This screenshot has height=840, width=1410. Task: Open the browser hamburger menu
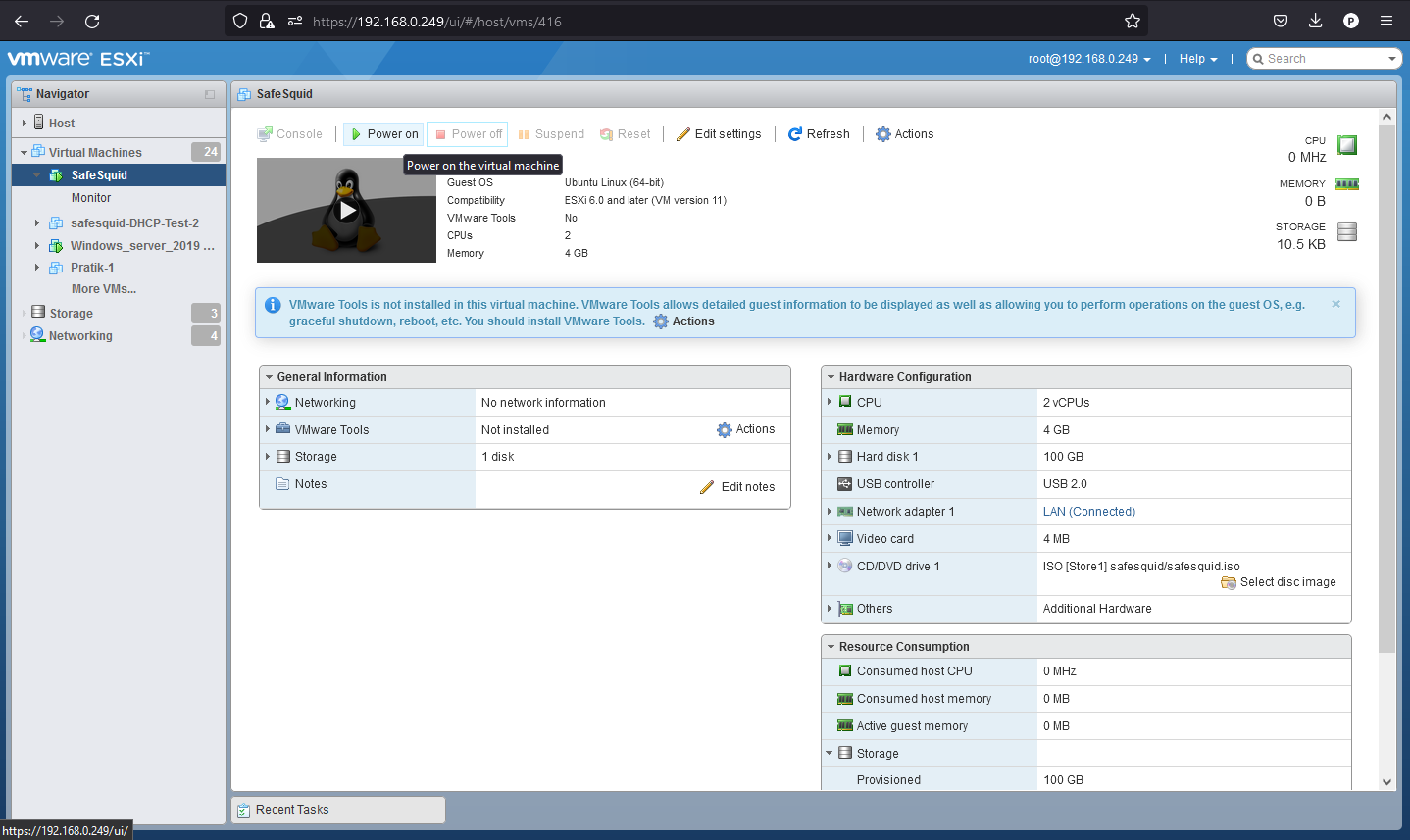[x=1386, y=21]
